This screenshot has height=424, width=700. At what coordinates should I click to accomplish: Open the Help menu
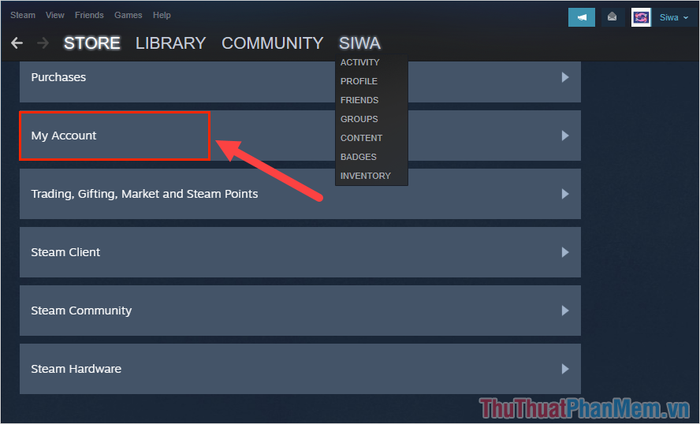point(162,15)
